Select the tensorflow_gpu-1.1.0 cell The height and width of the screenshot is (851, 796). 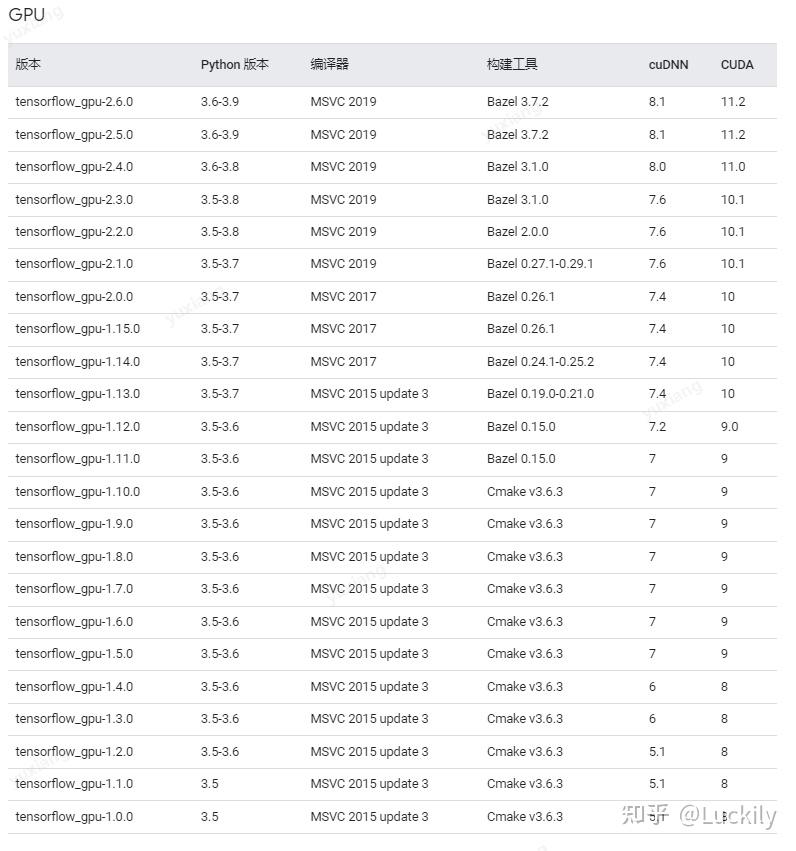click(x=74, y=784)
